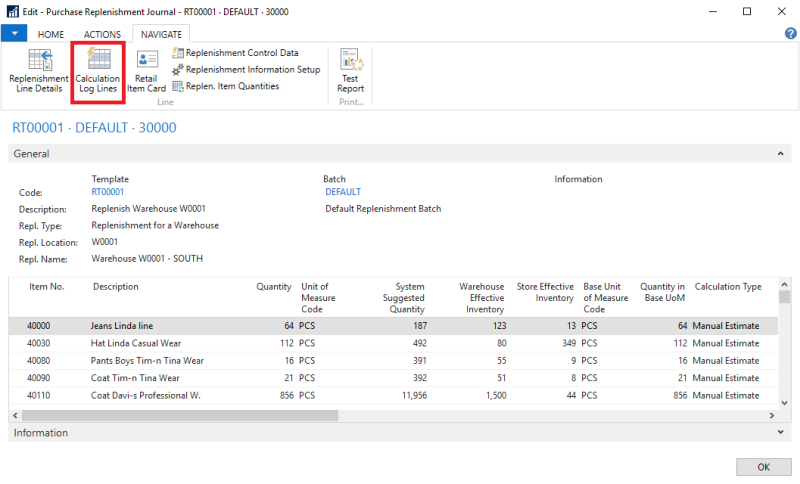Open the blue application menu dropdown
800x484 pixels.
click(14, 34)
